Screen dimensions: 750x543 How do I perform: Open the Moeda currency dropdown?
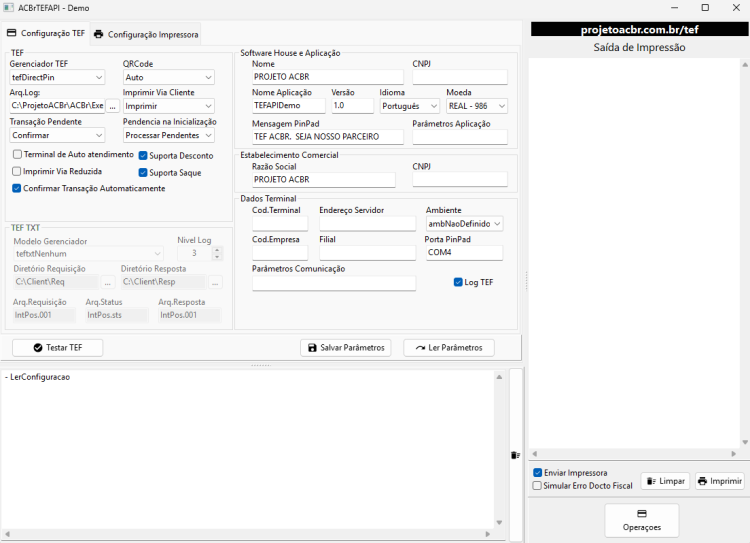[477, 106]
